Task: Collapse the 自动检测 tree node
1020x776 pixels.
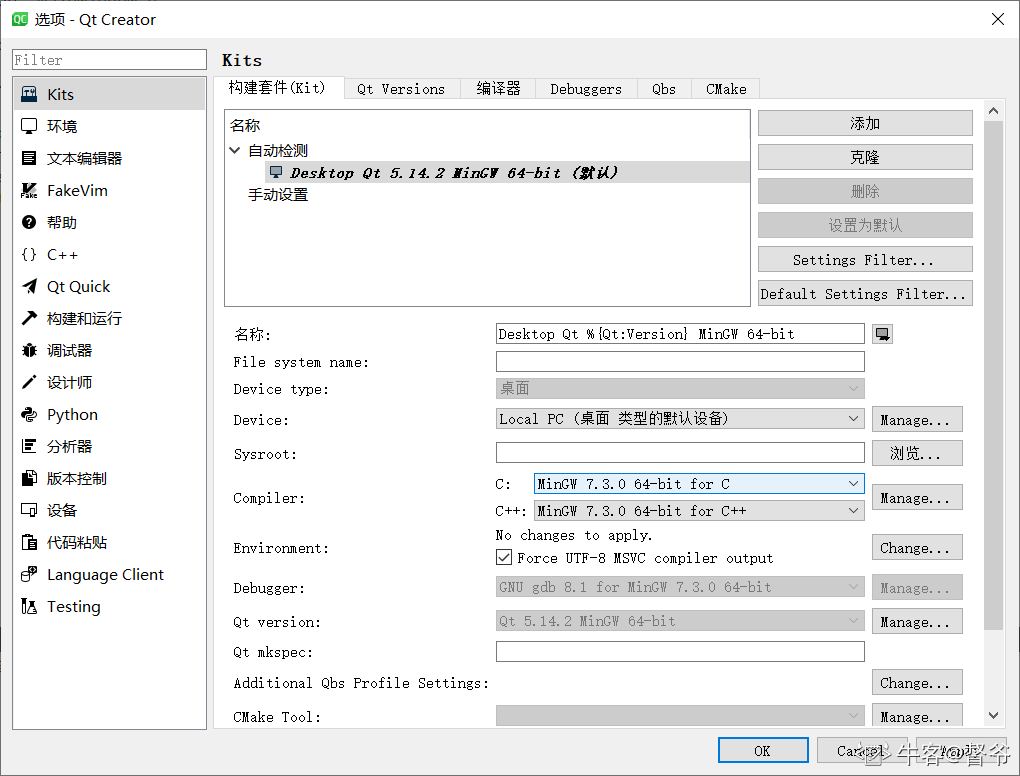Action: 235,150
